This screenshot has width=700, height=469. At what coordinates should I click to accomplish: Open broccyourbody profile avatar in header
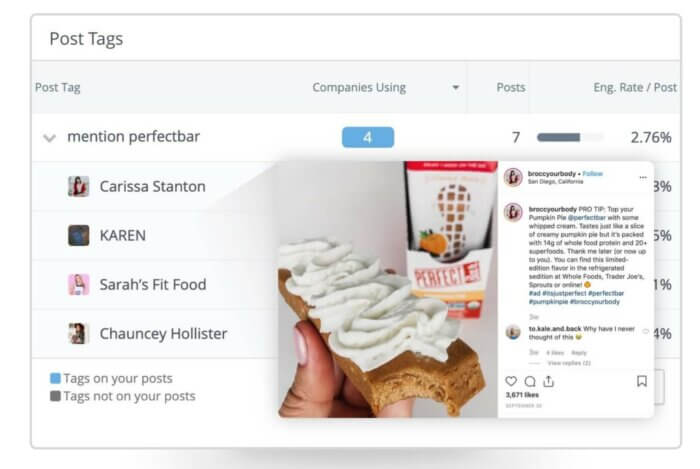[x=513, y=177]
